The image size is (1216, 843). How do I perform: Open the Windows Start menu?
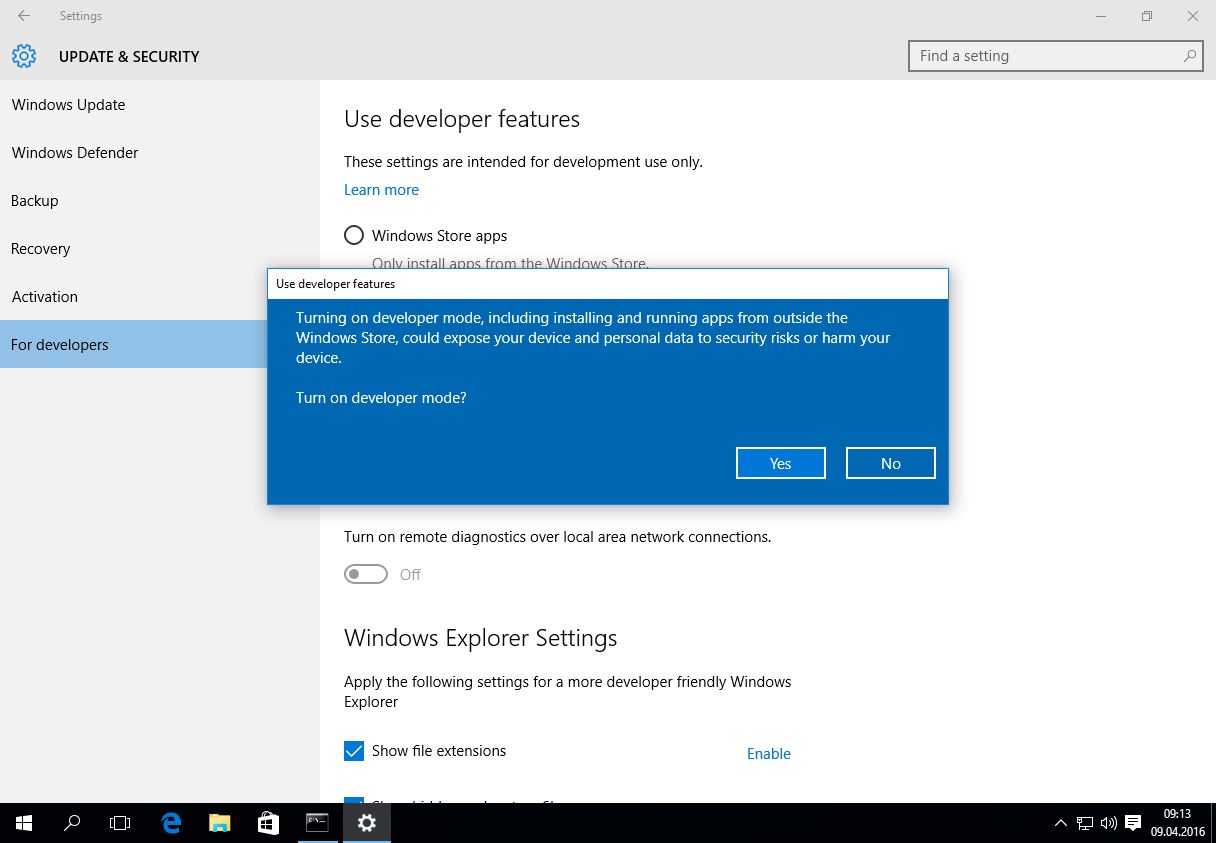pos(24,823)
